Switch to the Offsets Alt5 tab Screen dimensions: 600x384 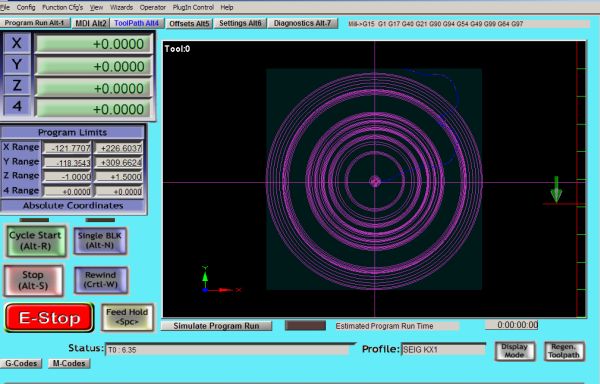click(x=189, y=24)
